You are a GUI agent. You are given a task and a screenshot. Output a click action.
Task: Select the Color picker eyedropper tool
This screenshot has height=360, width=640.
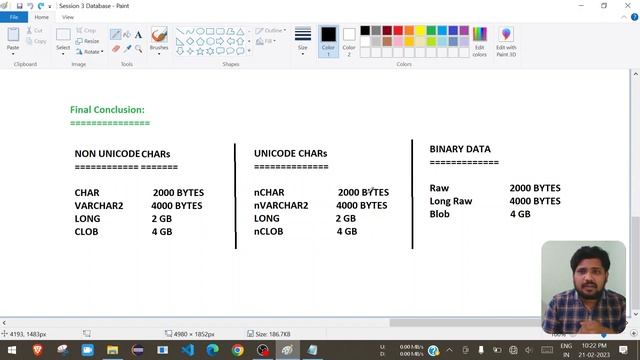(x=127, y=49)
